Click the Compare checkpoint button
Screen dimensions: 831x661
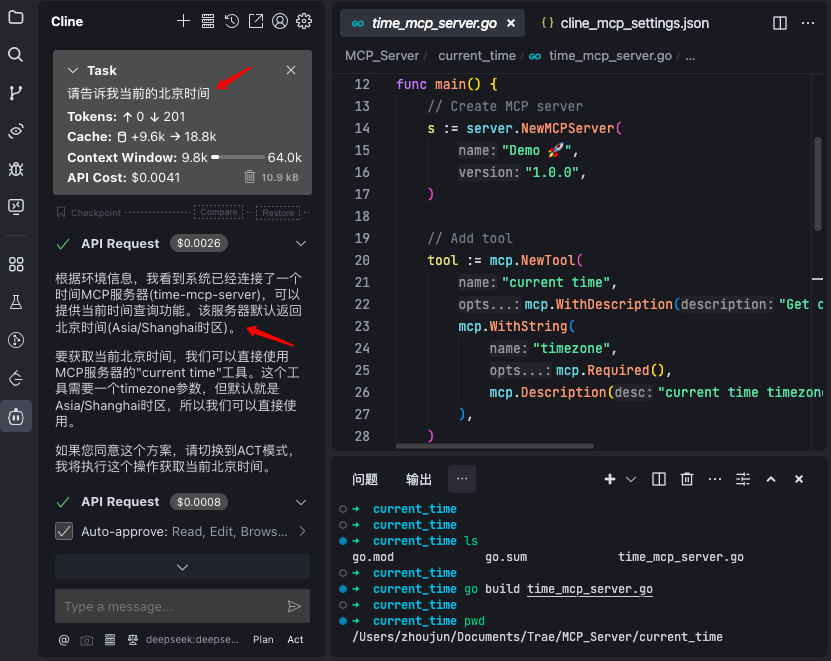click(218, 212)
